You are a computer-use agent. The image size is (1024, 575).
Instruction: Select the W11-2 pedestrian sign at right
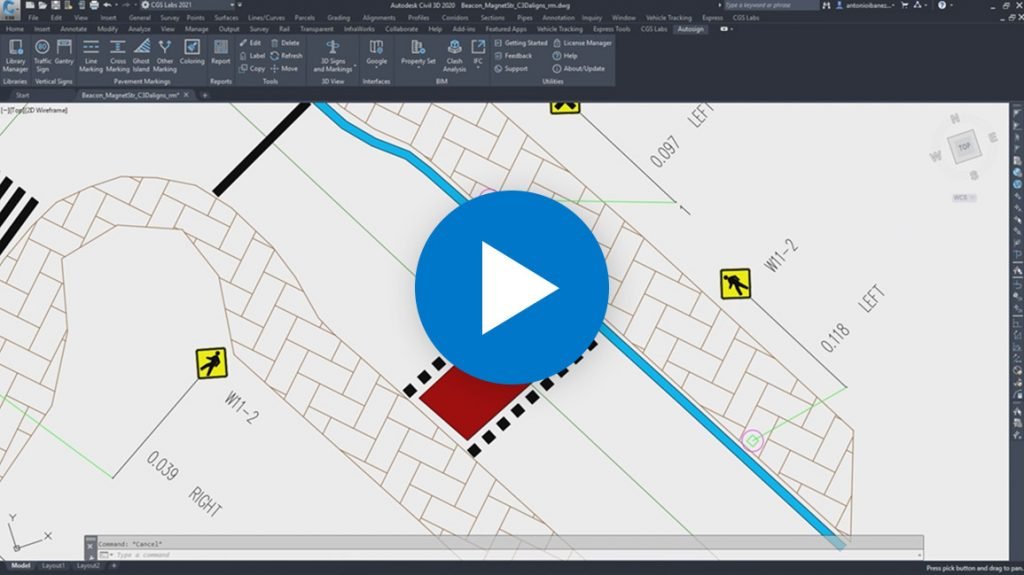click(x=735, y=284)
